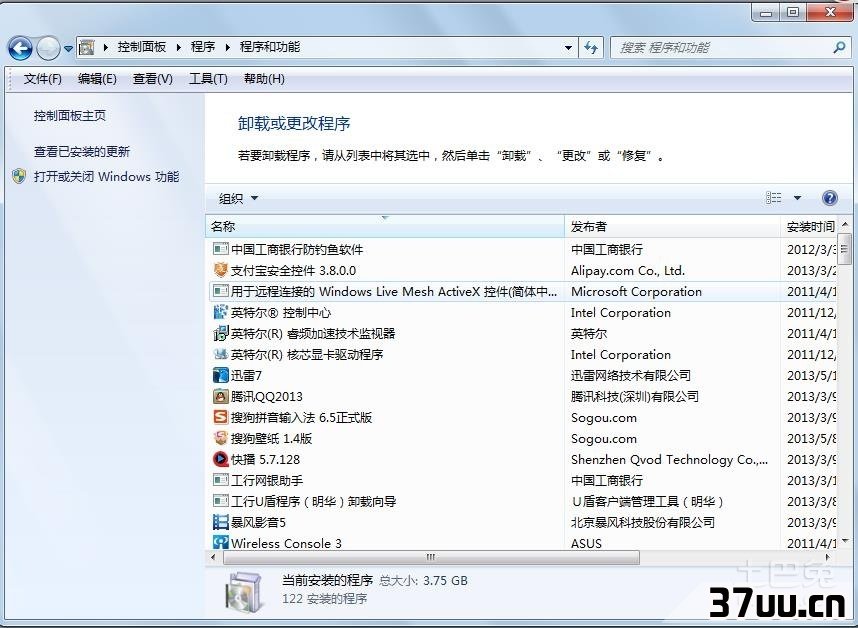Click the refresh button beside address bar
The width and height of the screenshot is (858, 628).
(591, 48)
